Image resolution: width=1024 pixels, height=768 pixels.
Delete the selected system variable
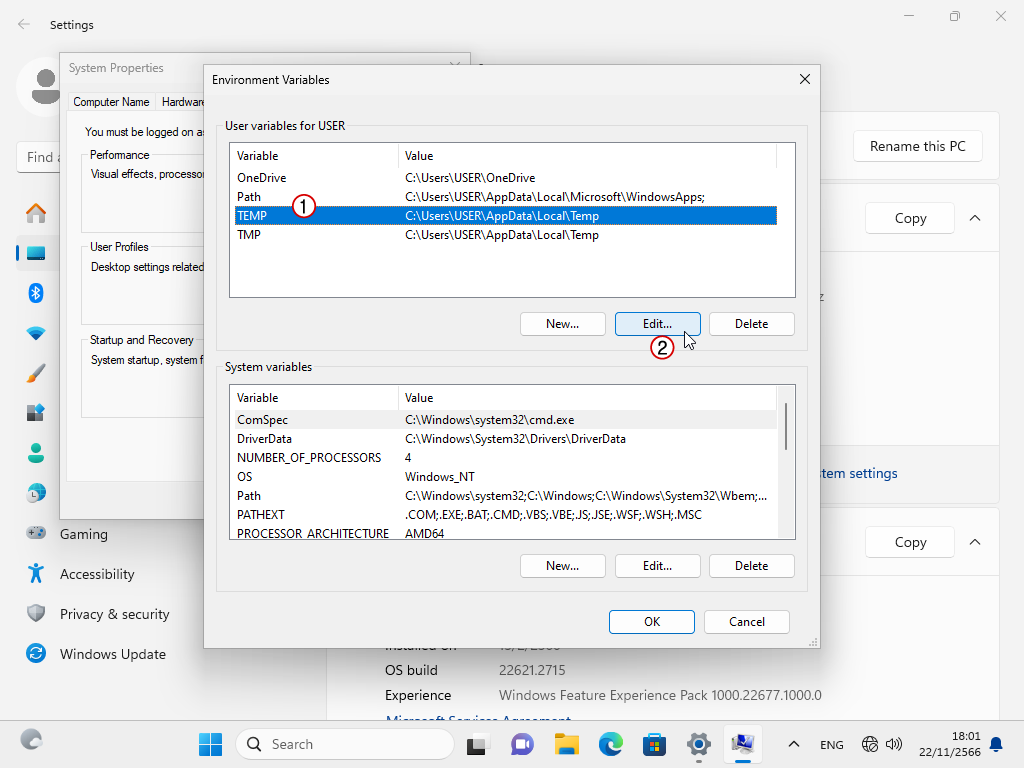pos(751,566)
